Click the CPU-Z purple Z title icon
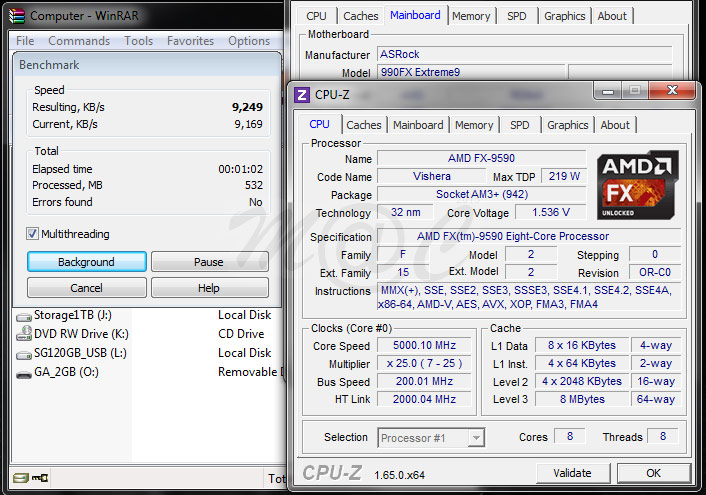Screen dimensions: 706x495 pos(302,95)
